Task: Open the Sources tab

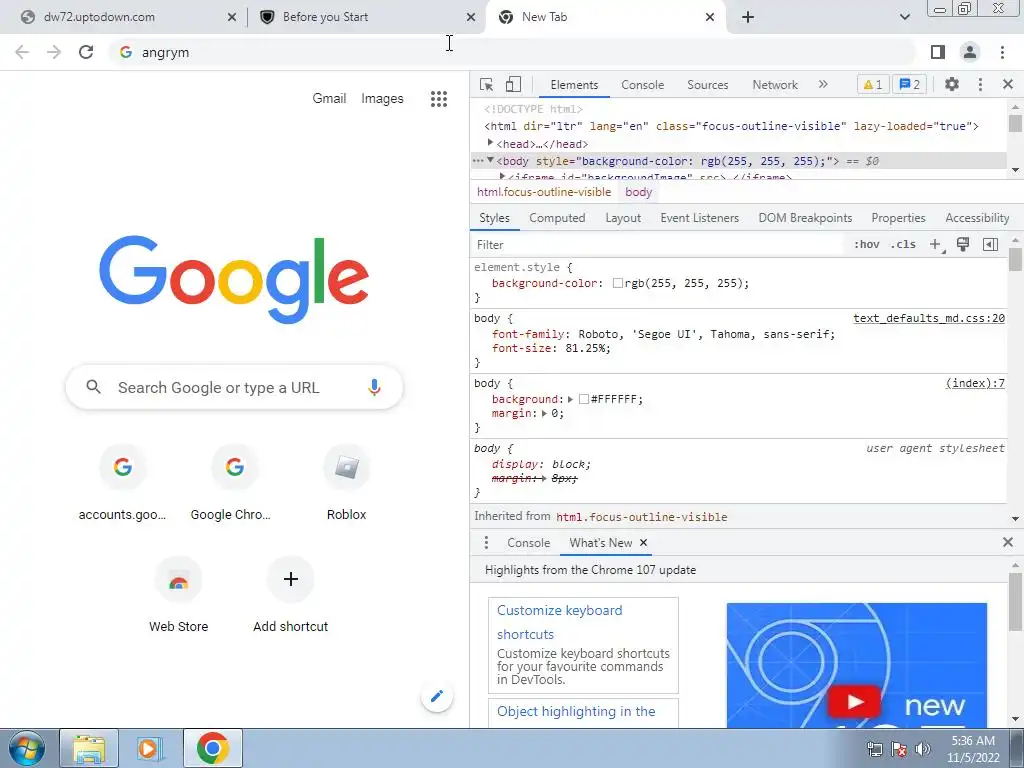Action: [x=707, y=85]
